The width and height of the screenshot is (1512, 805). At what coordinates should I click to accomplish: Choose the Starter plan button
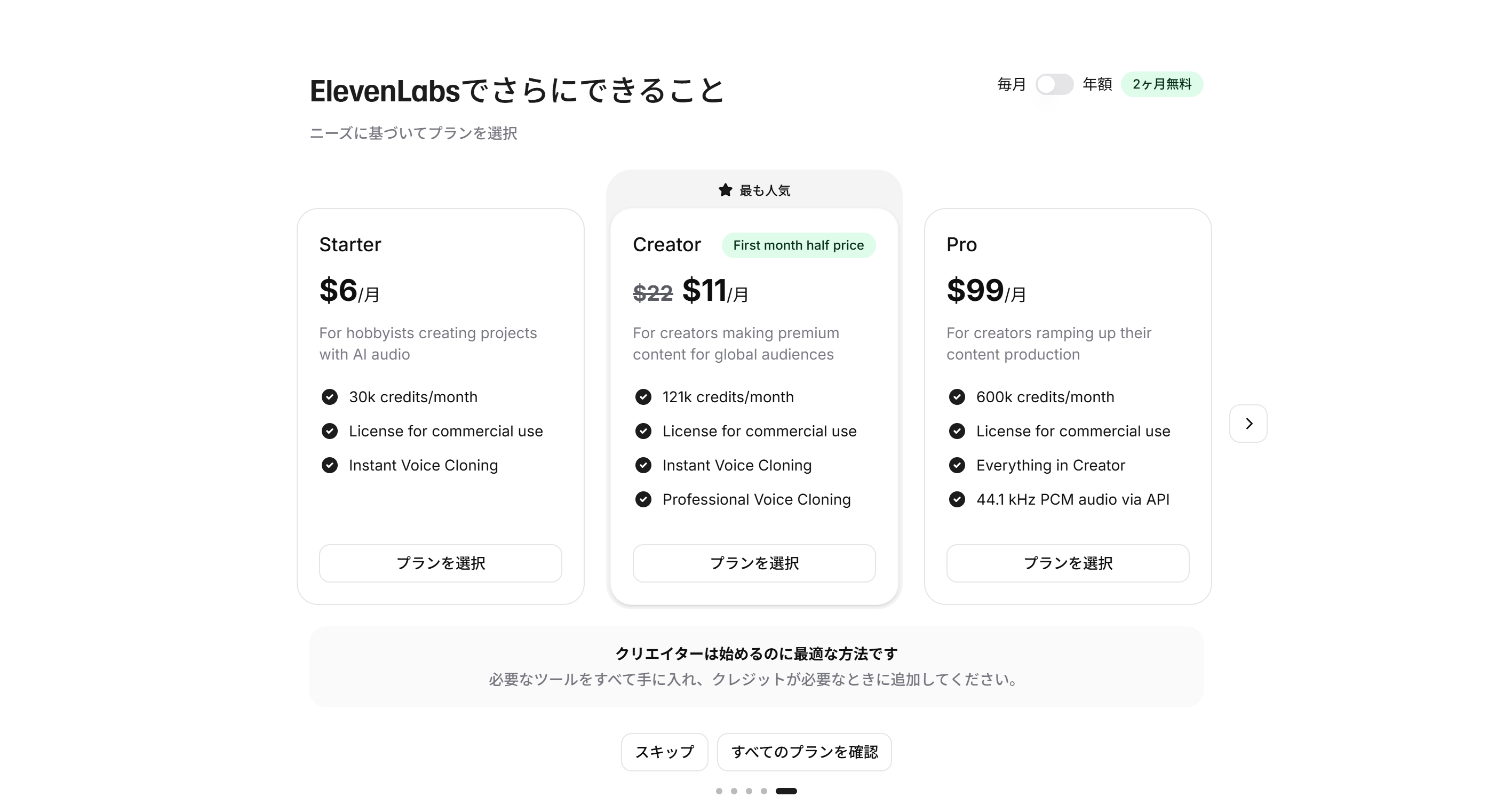coord(440,563)
